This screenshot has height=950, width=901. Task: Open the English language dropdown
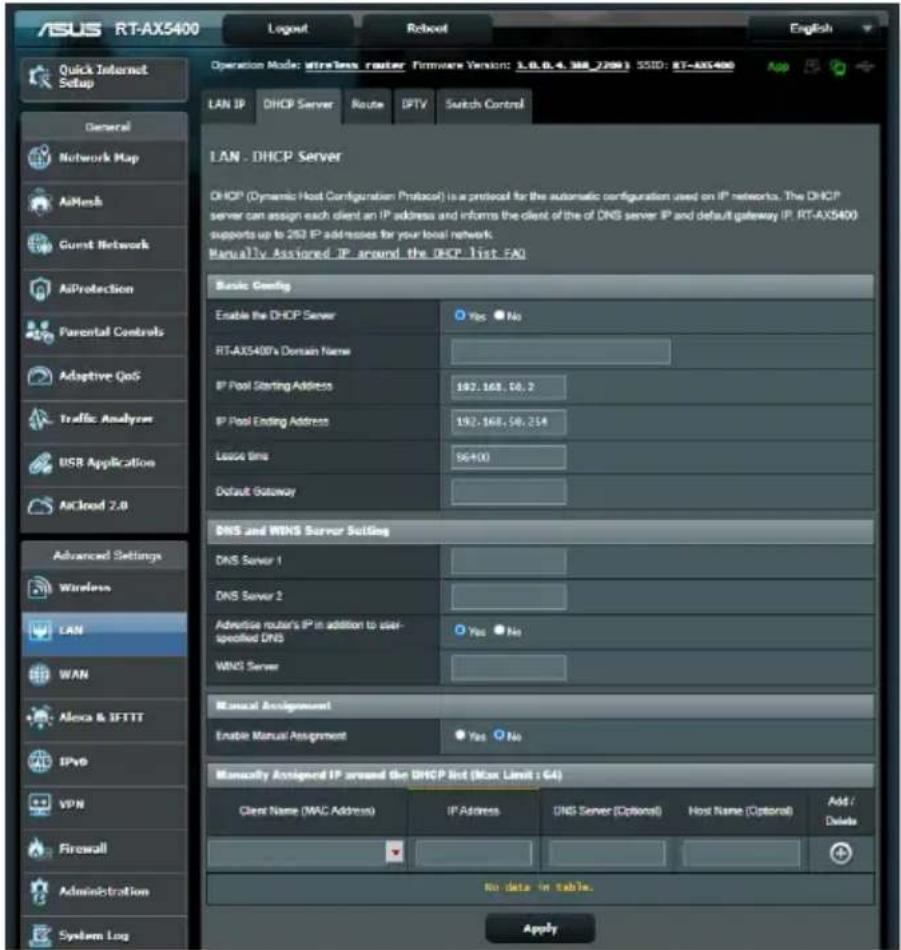(814, 28)
